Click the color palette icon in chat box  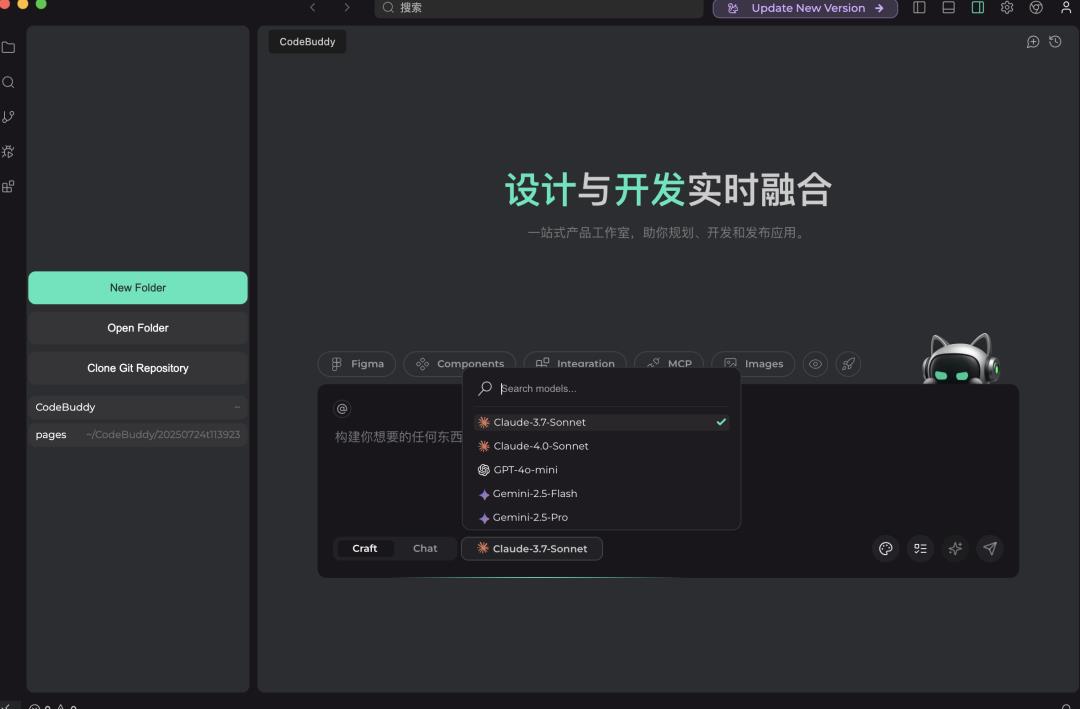[x=885, y=548]
